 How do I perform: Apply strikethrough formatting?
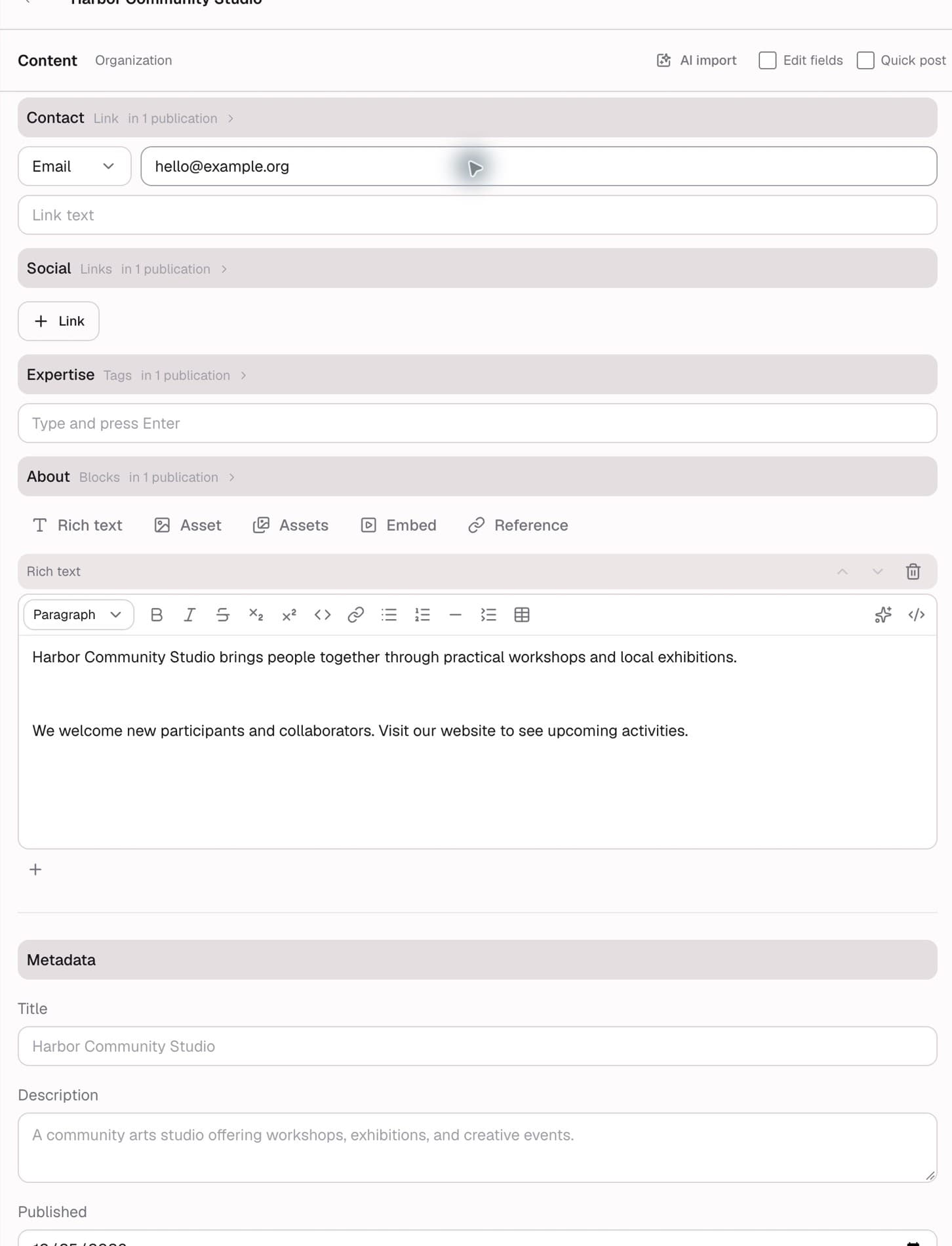(x=223, y=614)
